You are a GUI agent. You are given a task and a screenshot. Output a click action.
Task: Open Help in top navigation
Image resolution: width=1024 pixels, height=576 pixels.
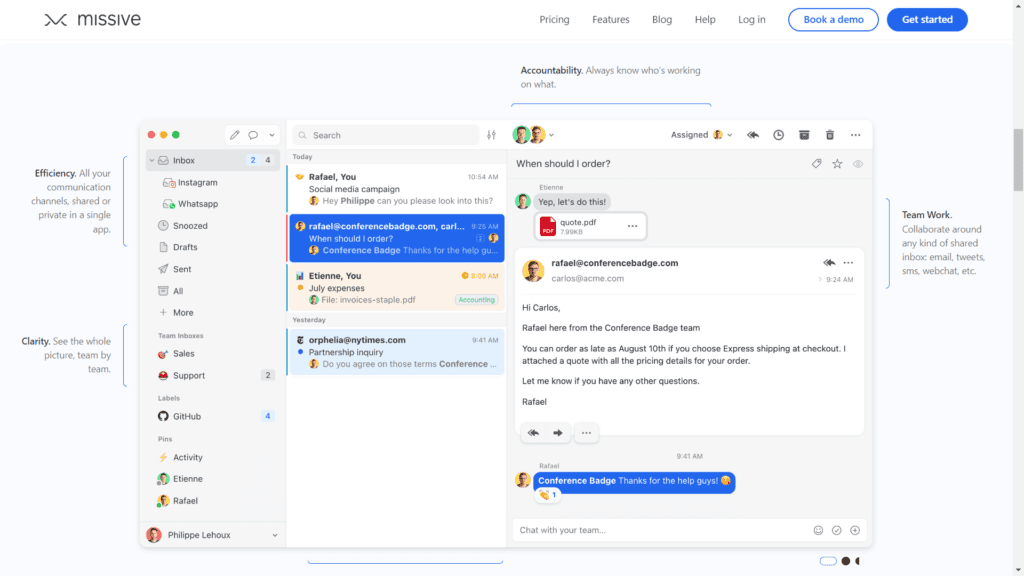click(x=705, y=20)
